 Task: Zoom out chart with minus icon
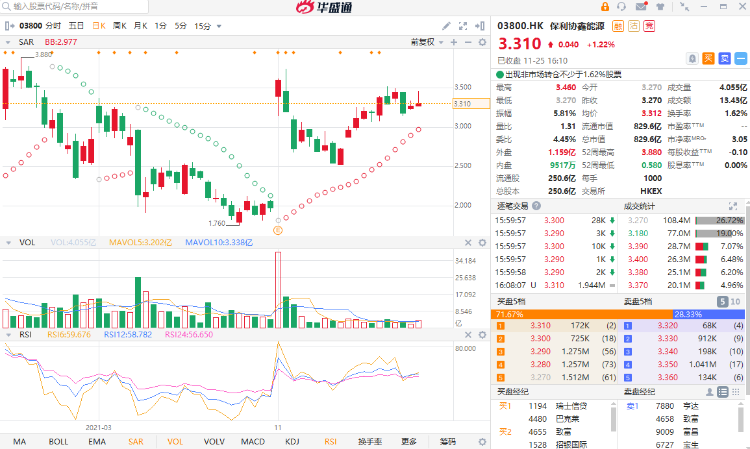click(x=468, y=42)
